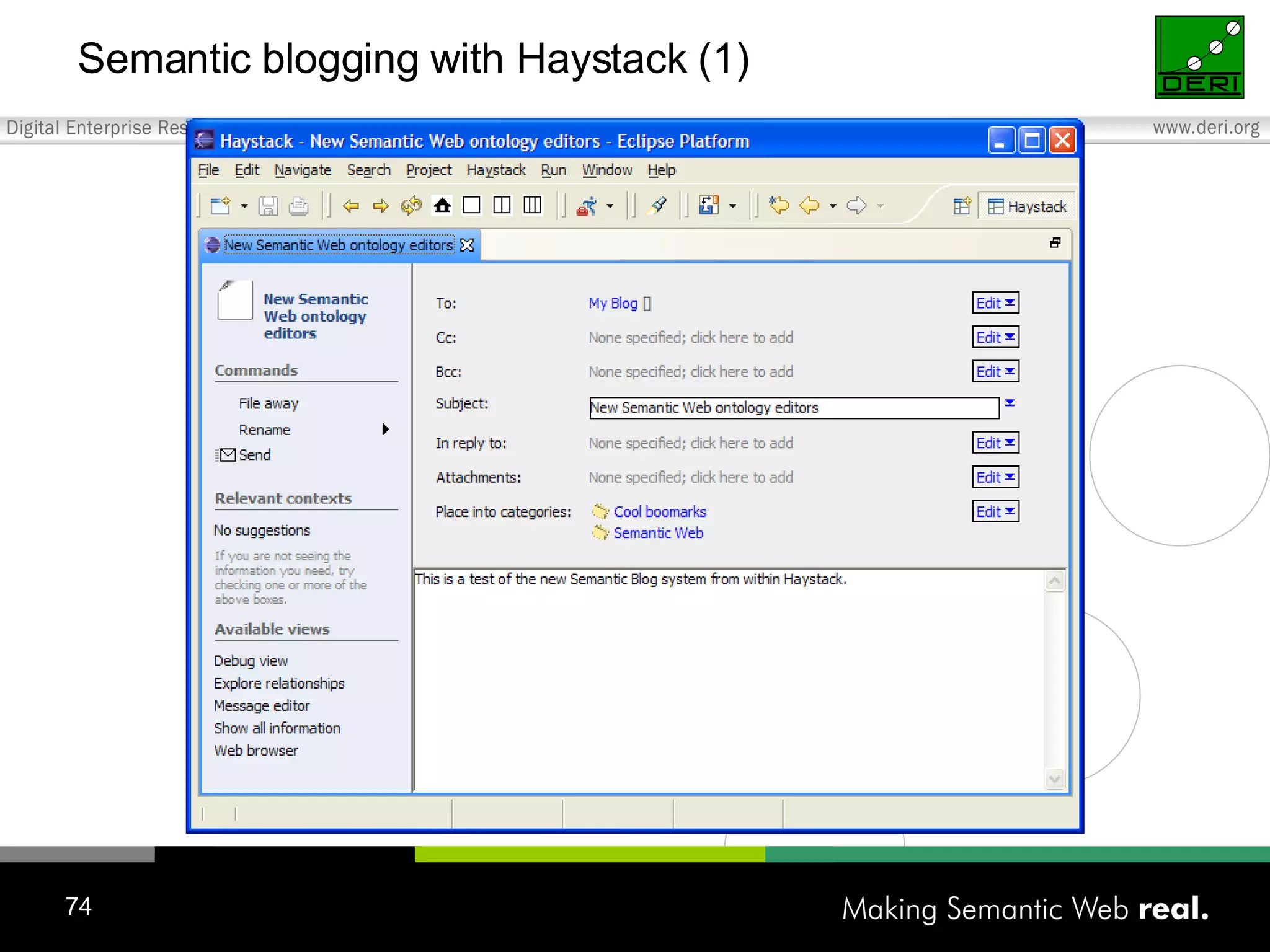Open the Forward history dropdown arrow
This screenshot has width=1270, height=952.
click(x=880, y=206)
